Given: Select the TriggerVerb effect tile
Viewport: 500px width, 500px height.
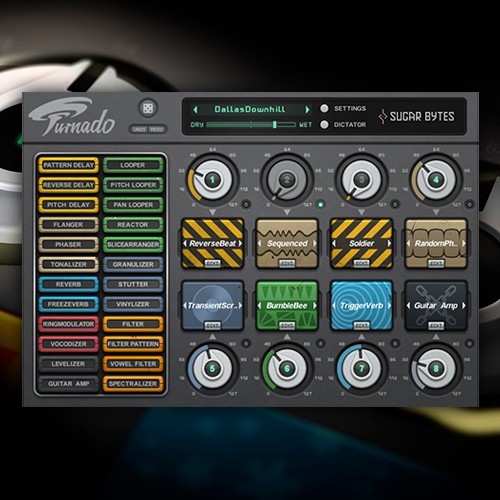Looking at the screenshot, I should (x=362, y=305).
